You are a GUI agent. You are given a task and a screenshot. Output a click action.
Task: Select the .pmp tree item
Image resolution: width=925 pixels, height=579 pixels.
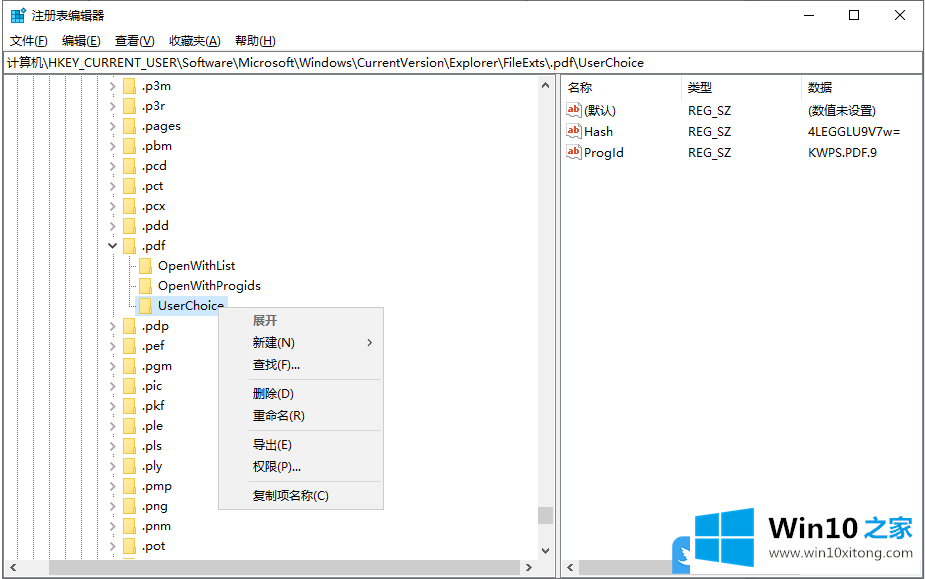pos(157,486)
